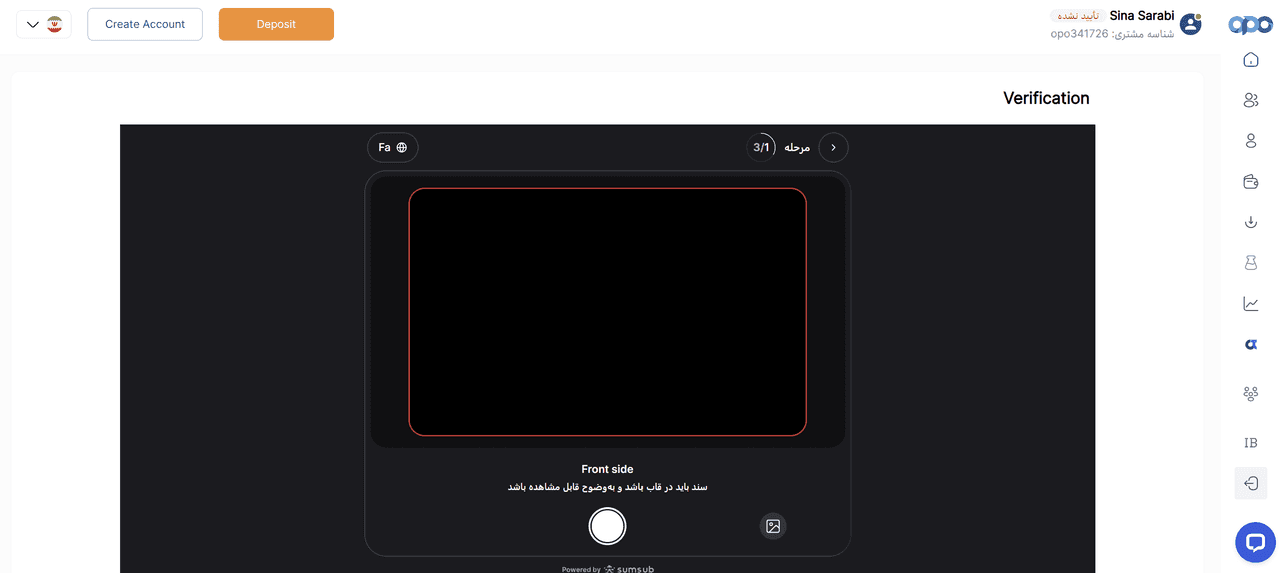Click the faded trophy icon in sidebar
This screenshot has height=573, width=1280.
tap(1250, 262)
